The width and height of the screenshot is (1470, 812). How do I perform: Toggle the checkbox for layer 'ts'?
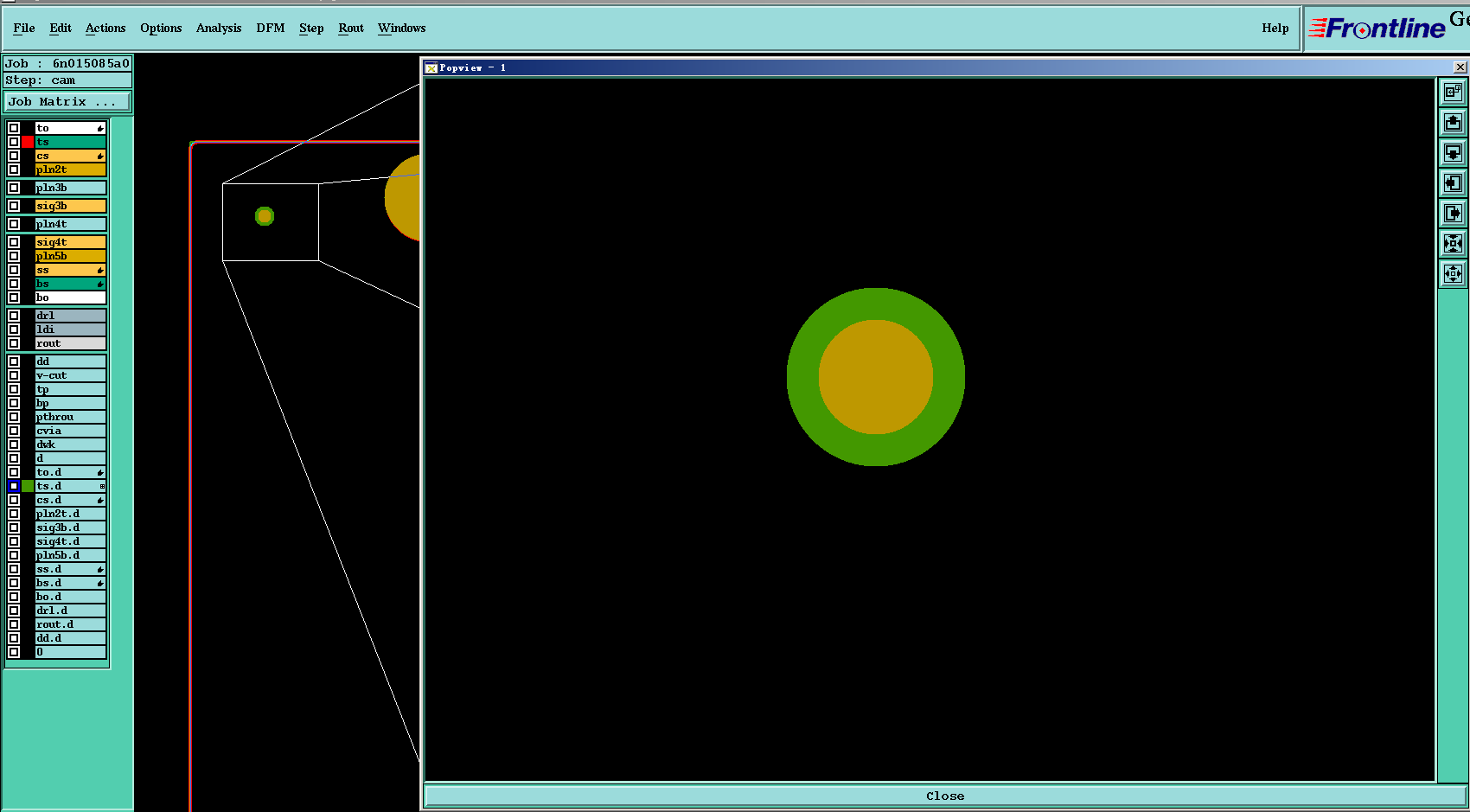click(x=14, y=142)
